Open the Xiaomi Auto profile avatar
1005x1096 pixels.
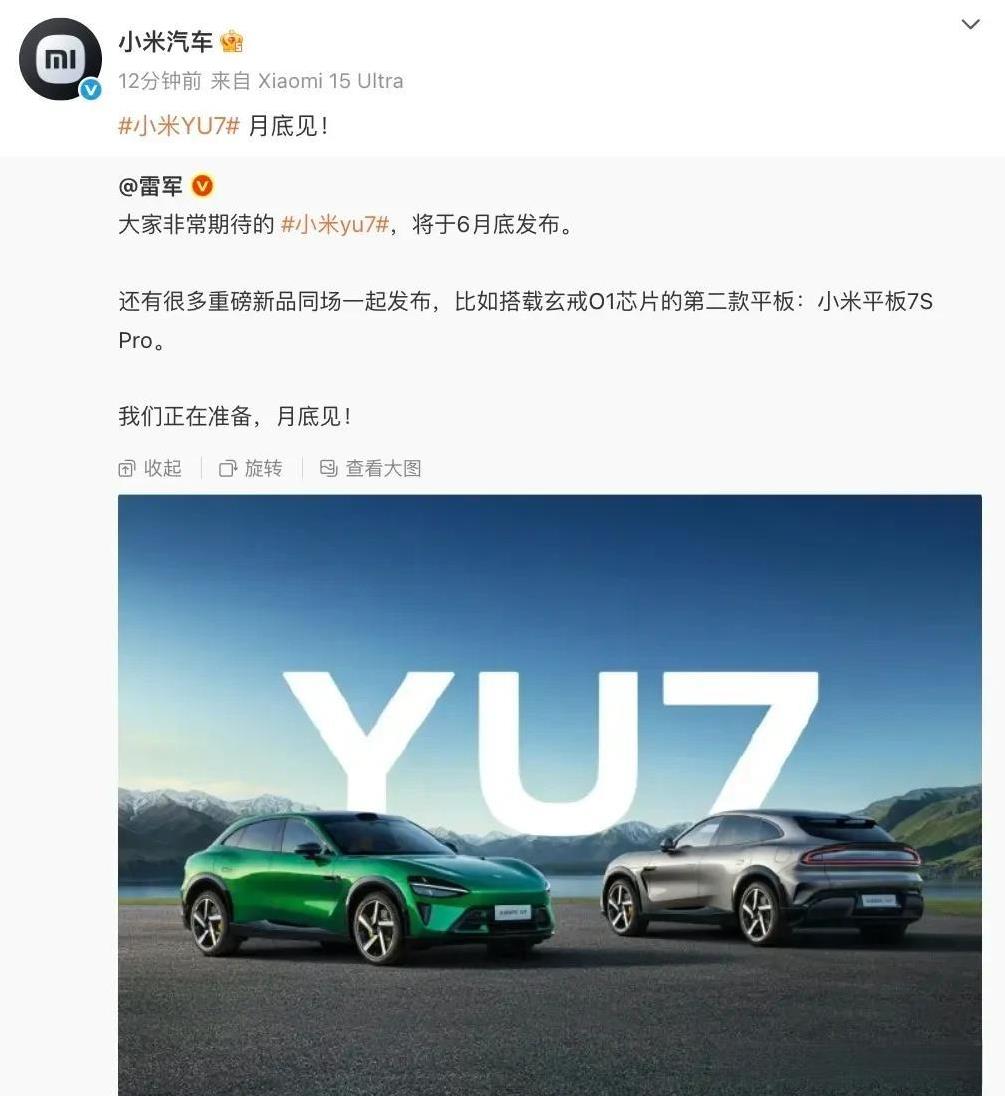point(60,59)
